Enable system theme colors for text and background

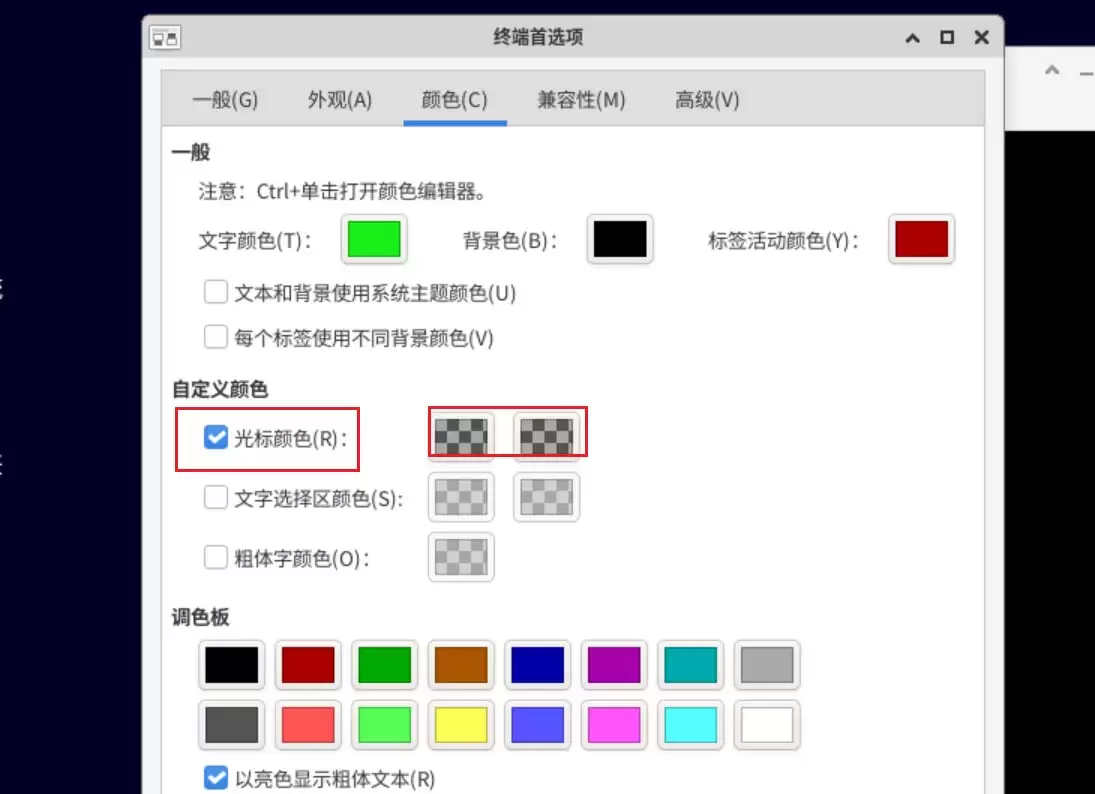(x=216, y=291)
